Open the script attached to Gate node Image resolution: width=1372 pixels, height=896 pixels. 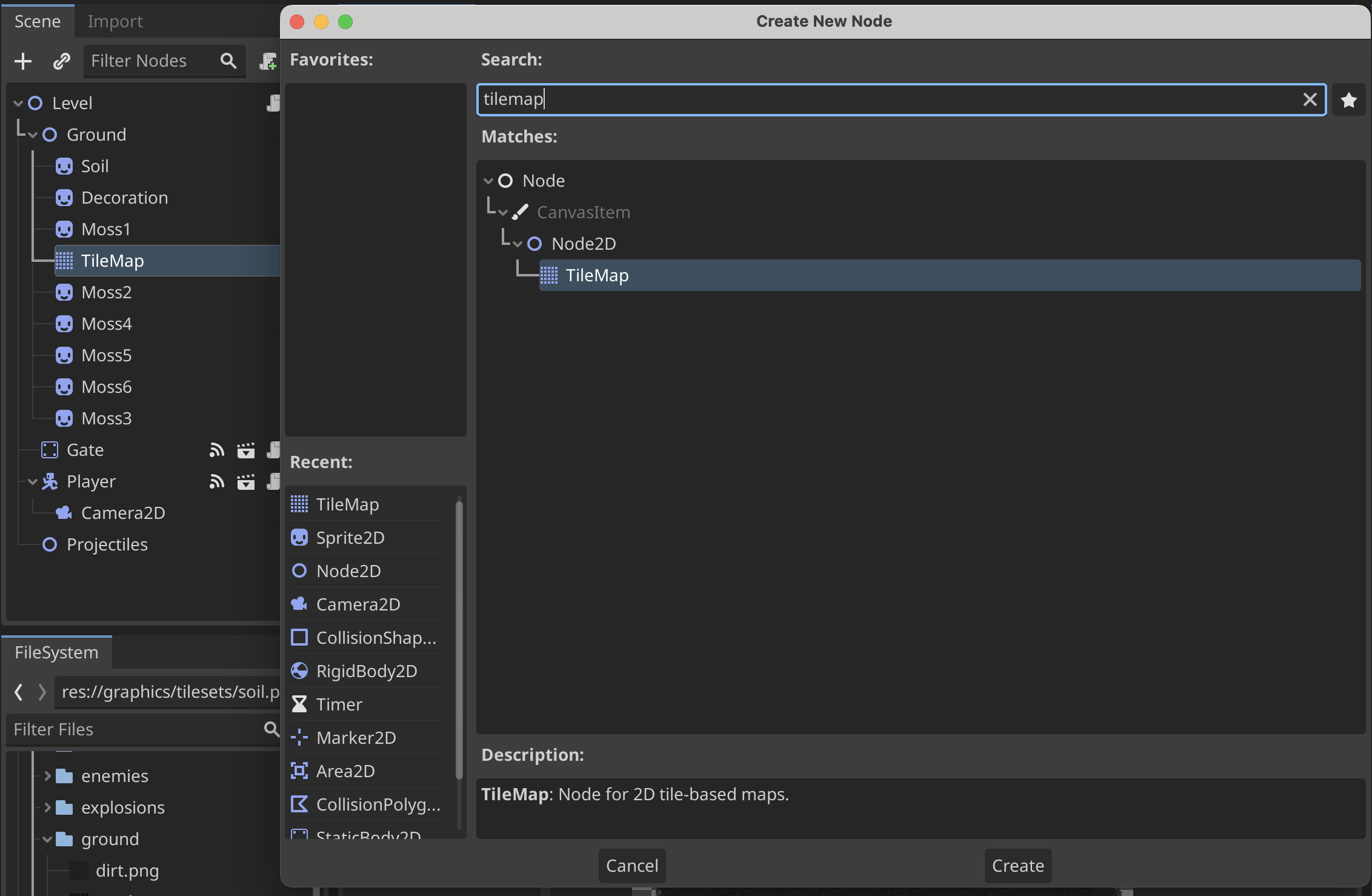pos(273,450)
